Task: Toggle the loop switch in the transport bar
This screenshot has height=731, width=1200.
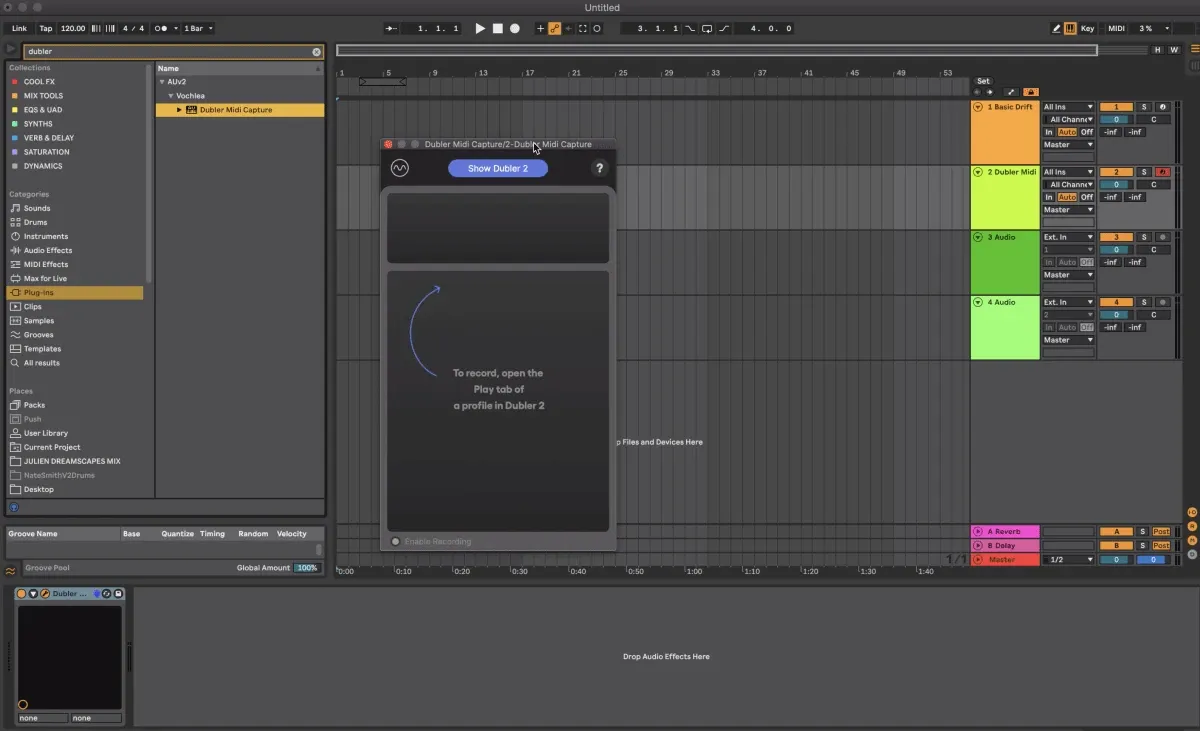Action: (707, 29)
